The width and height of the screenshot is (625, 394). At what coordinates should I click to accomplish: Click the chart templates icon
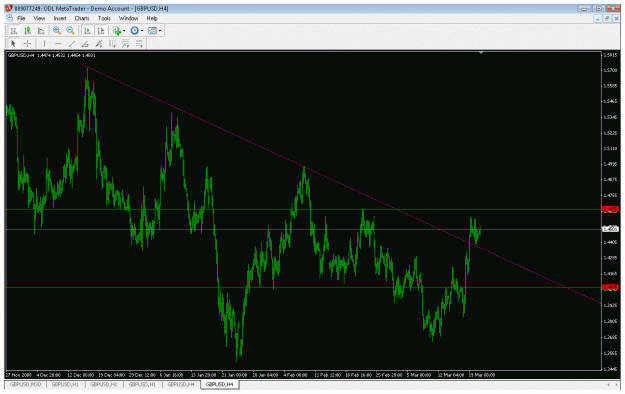[152, 31]
